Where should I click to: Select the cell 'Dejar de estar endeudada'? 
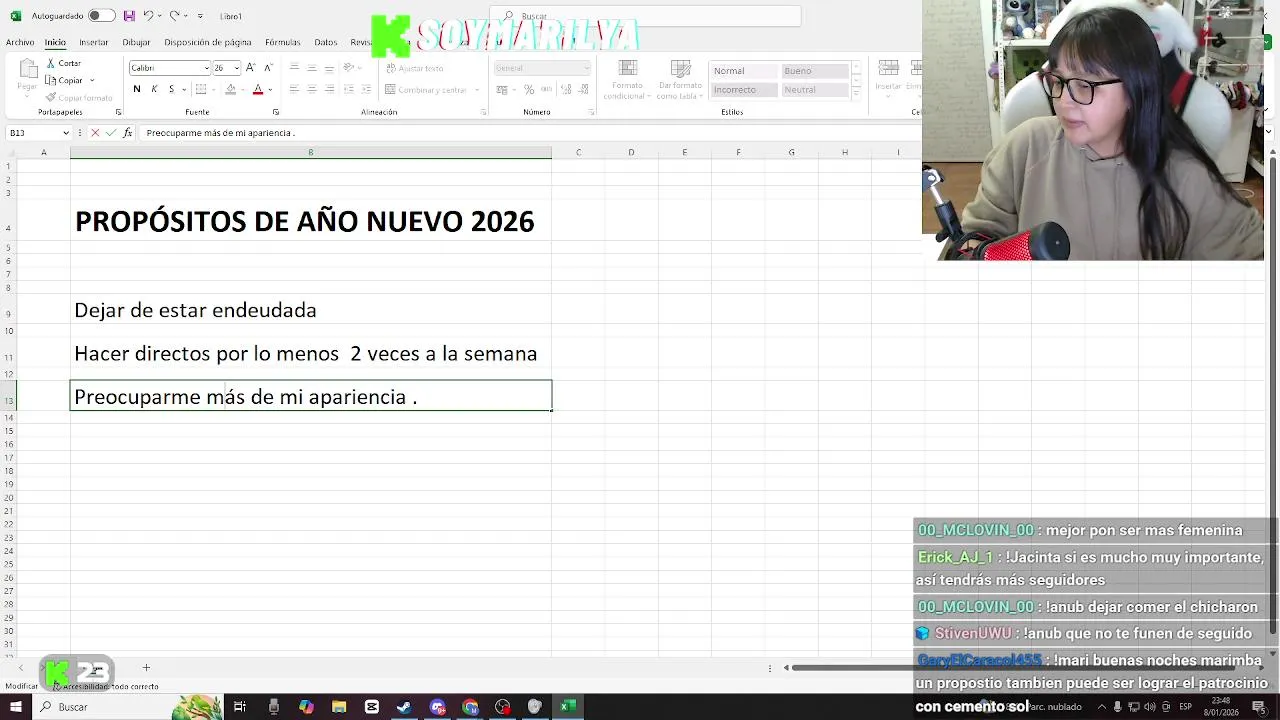pos(311,310)
